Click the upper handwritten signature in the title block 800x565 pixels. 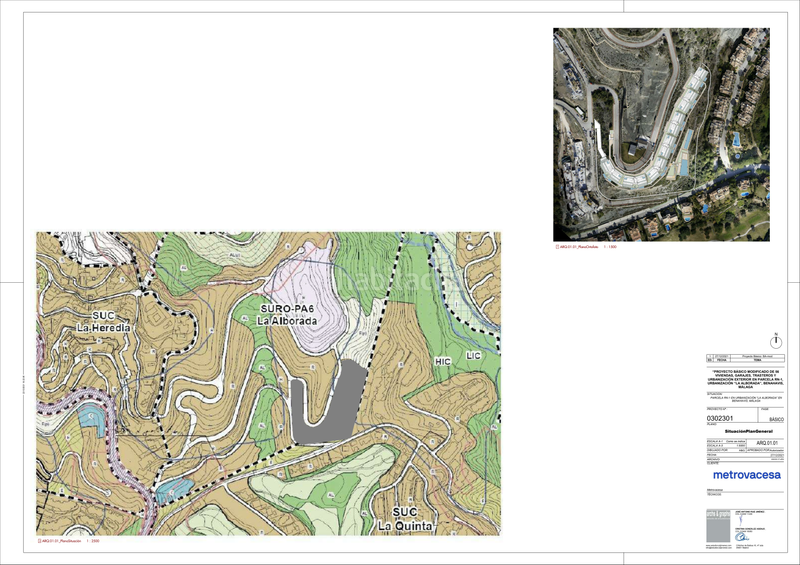pos(741,520)
